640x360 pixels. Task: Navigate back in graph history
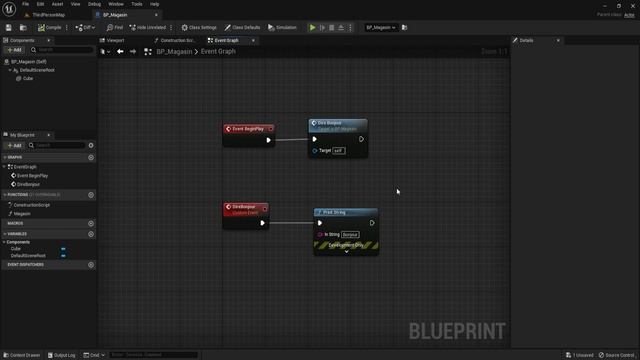coord(120,51)
